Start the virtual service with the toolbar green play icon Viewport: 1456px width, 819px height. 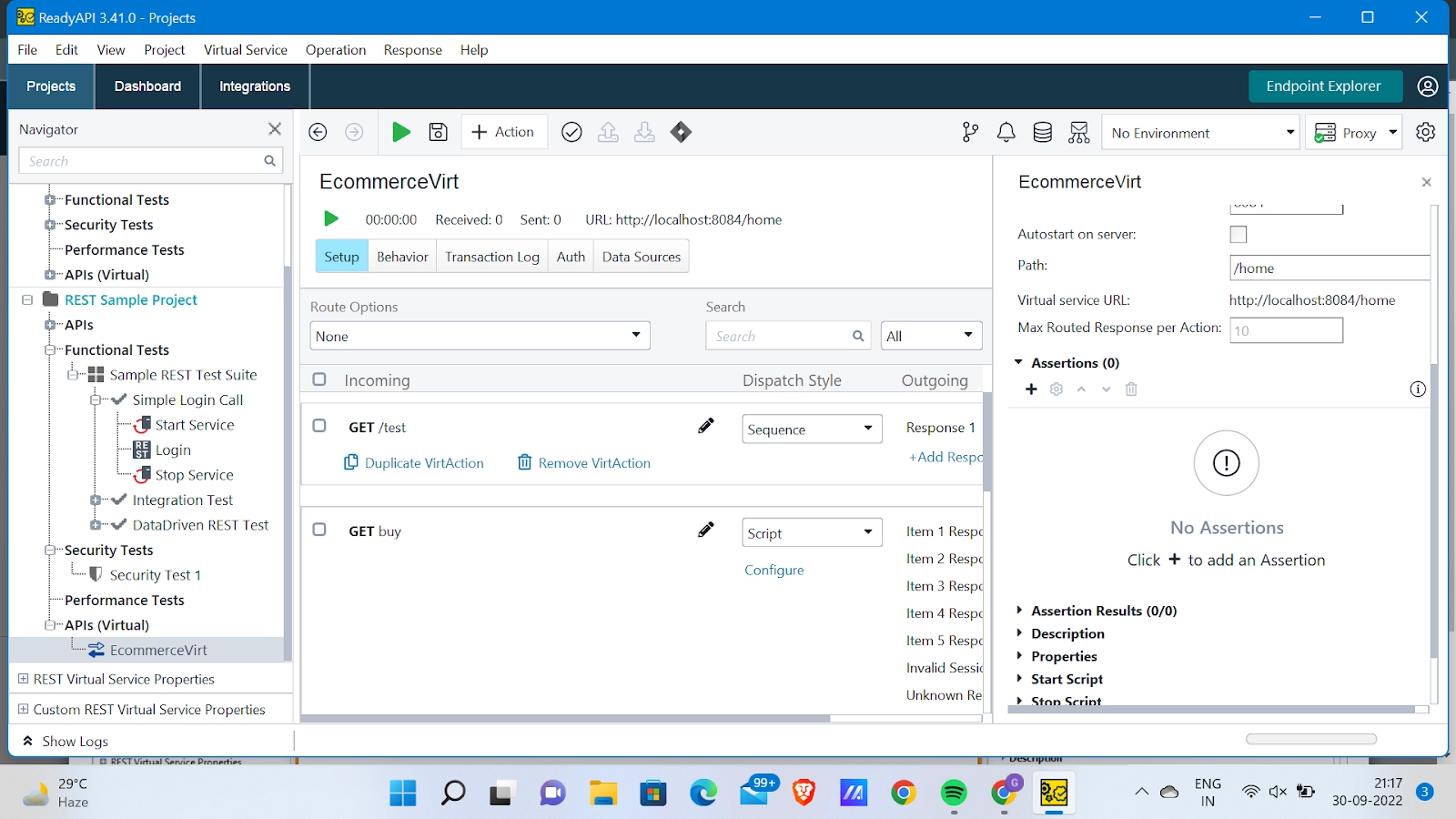click(x=400, y=132)
